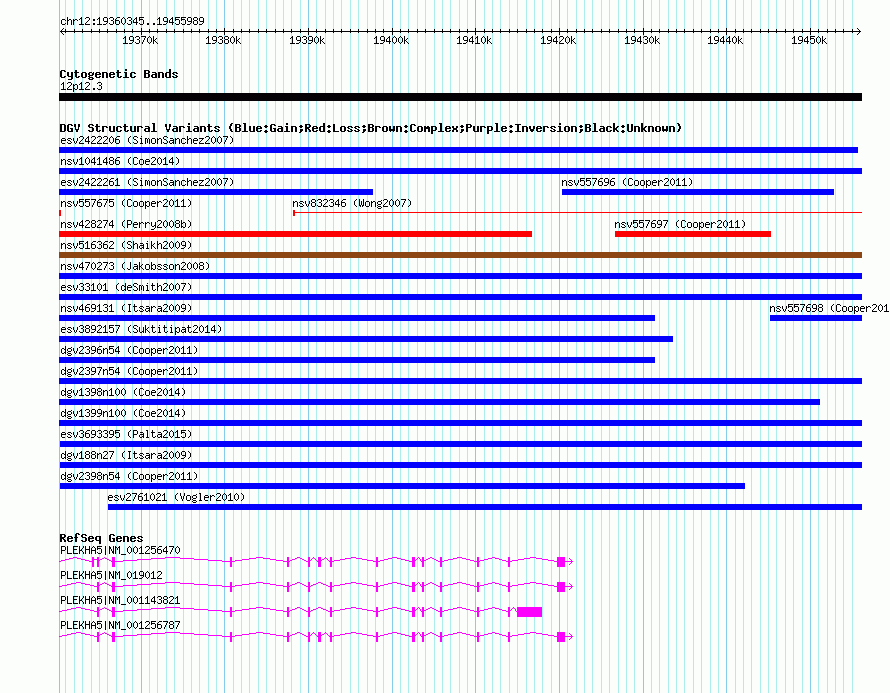Click the right arrowhead of the ruler
This screenshot has height=693, width=890.
pyautogui.click(x=859, y=31)
